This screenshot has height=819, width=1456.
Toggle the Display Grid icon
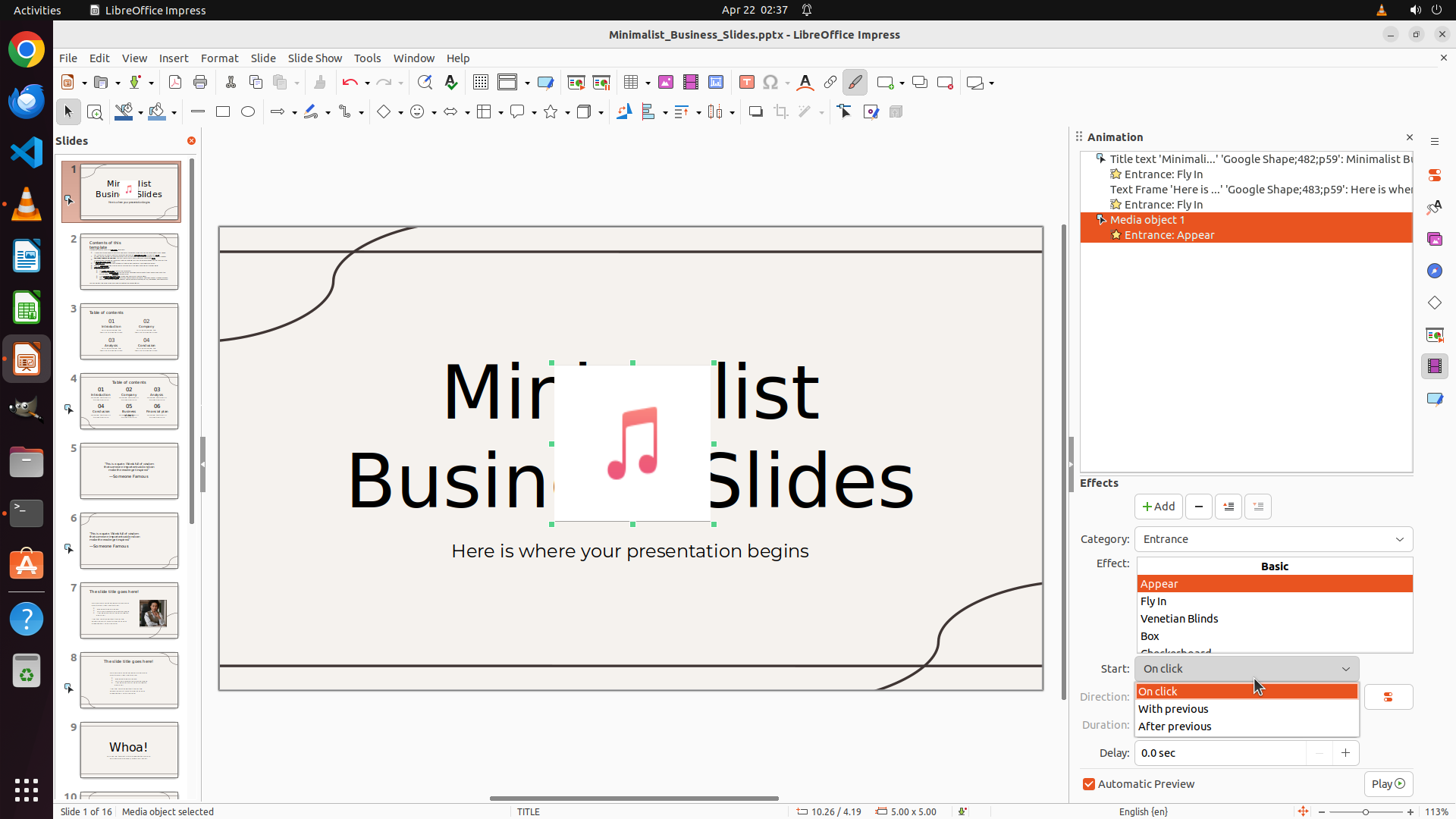pos(480,83)
